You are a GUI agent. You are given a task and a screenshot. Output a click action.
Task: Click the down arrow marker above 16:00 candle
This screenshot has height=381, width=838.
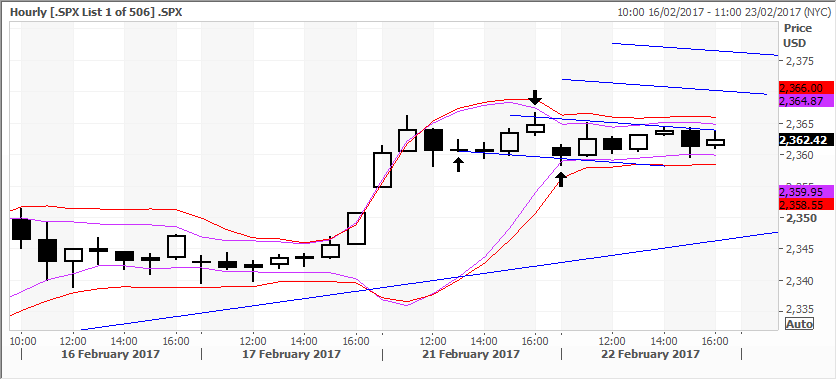point(535,97)
